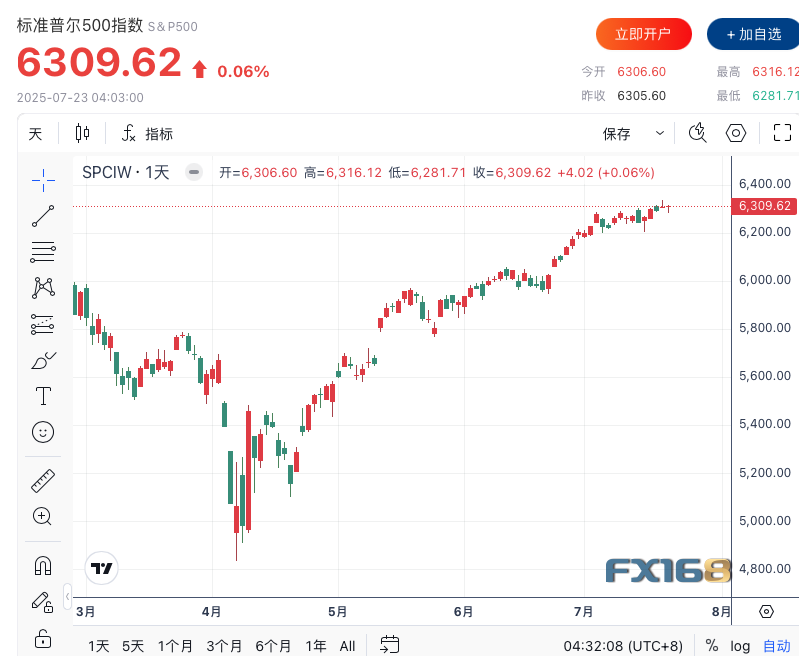Select the text annotation tool
The image size is (799, 656).
tap(43, 396)
